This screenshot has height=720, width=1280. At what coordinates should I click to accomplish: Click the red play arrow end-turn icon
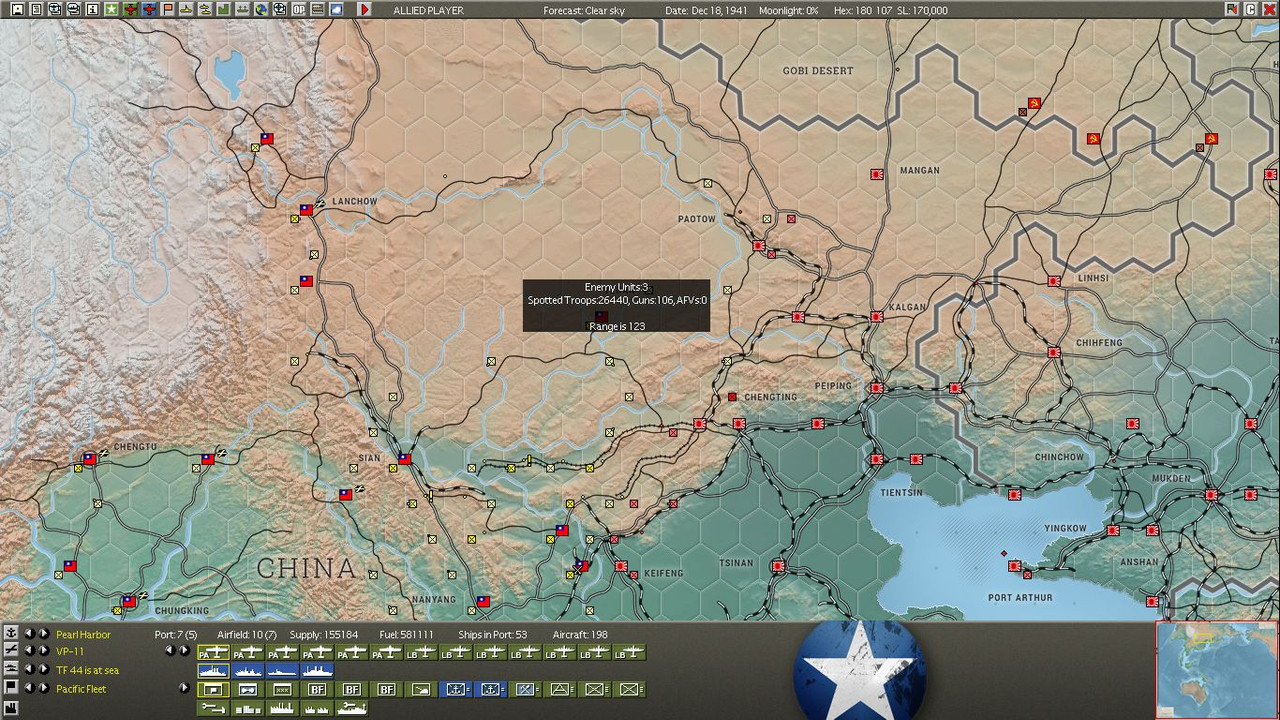pos(365,9)
